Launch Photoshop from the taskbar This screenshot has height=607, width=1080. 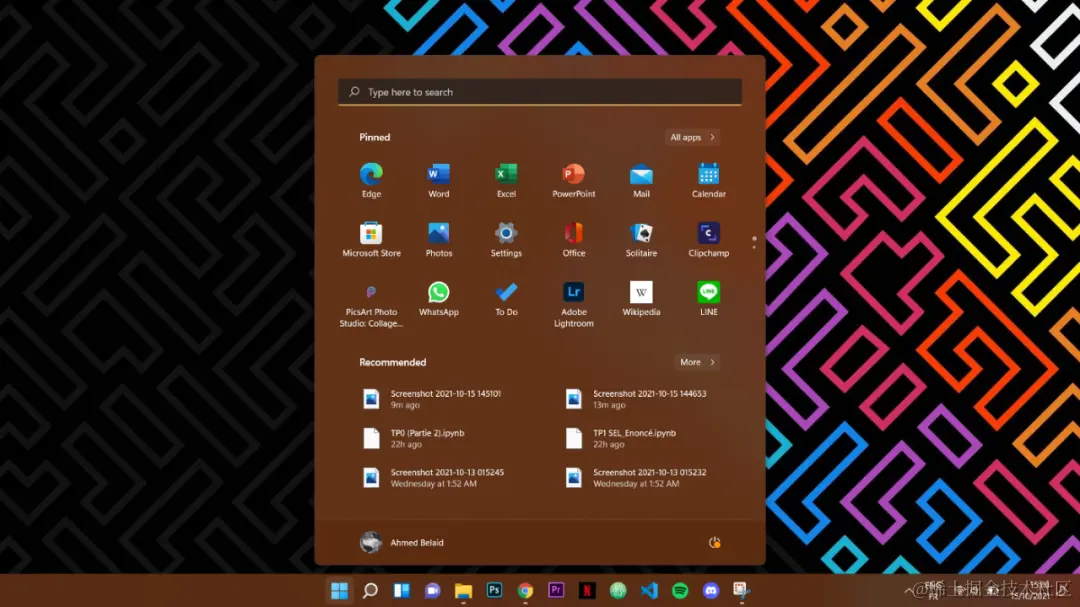(x=494, y=590)
